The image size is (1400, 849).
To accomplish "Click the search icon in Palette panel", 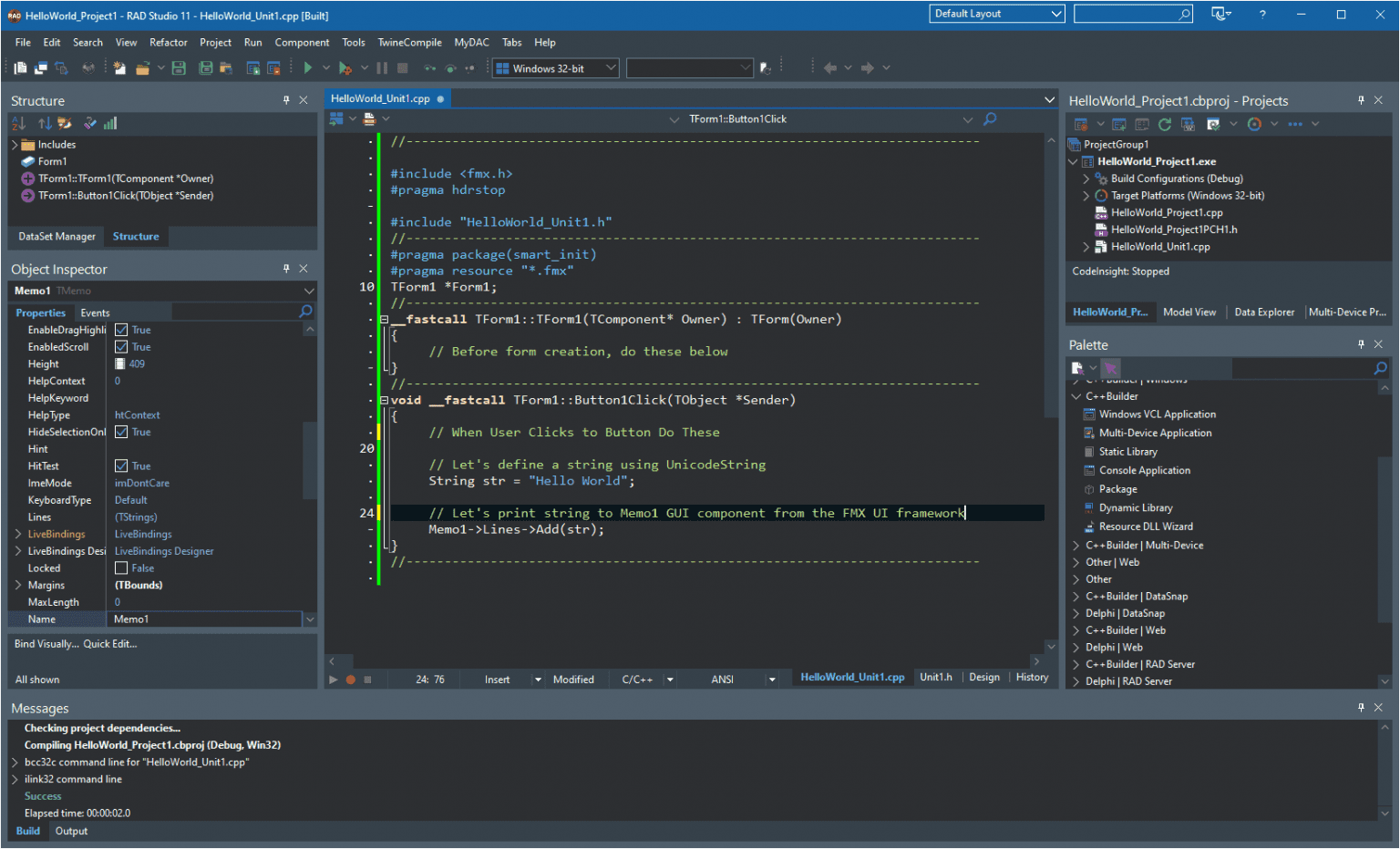I will click(x=1380, y=368).
